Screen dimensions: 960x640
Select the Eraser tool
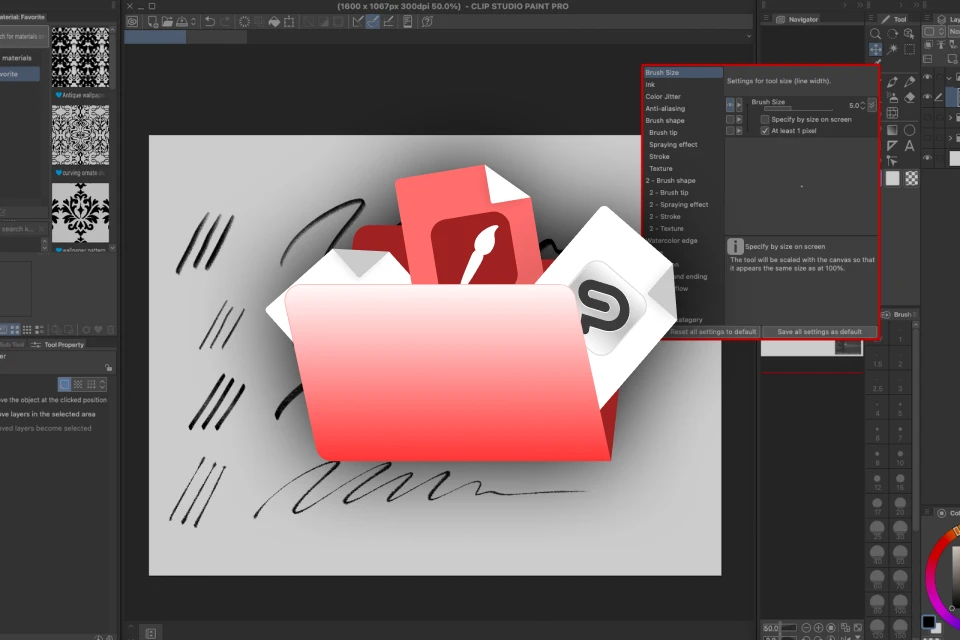(x=910, y=97)
